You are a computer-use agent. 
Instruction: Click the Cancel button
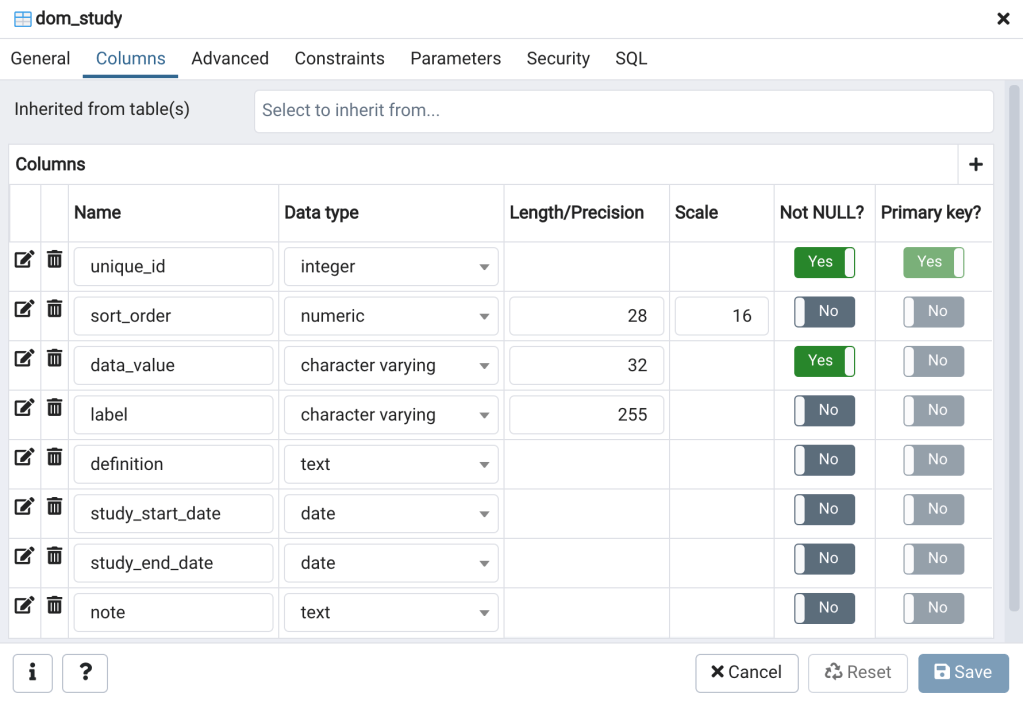click(x=746, y=673)
